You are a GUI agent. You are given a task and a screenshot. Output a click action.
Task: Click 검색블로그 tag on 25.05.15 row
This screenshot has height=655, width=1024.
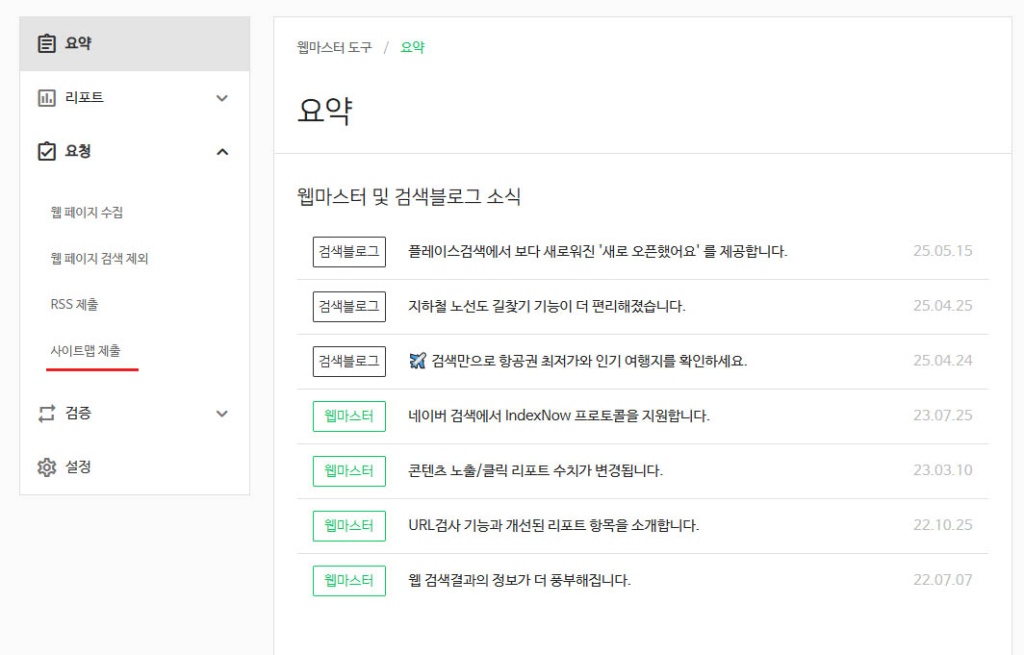point(349,252)
